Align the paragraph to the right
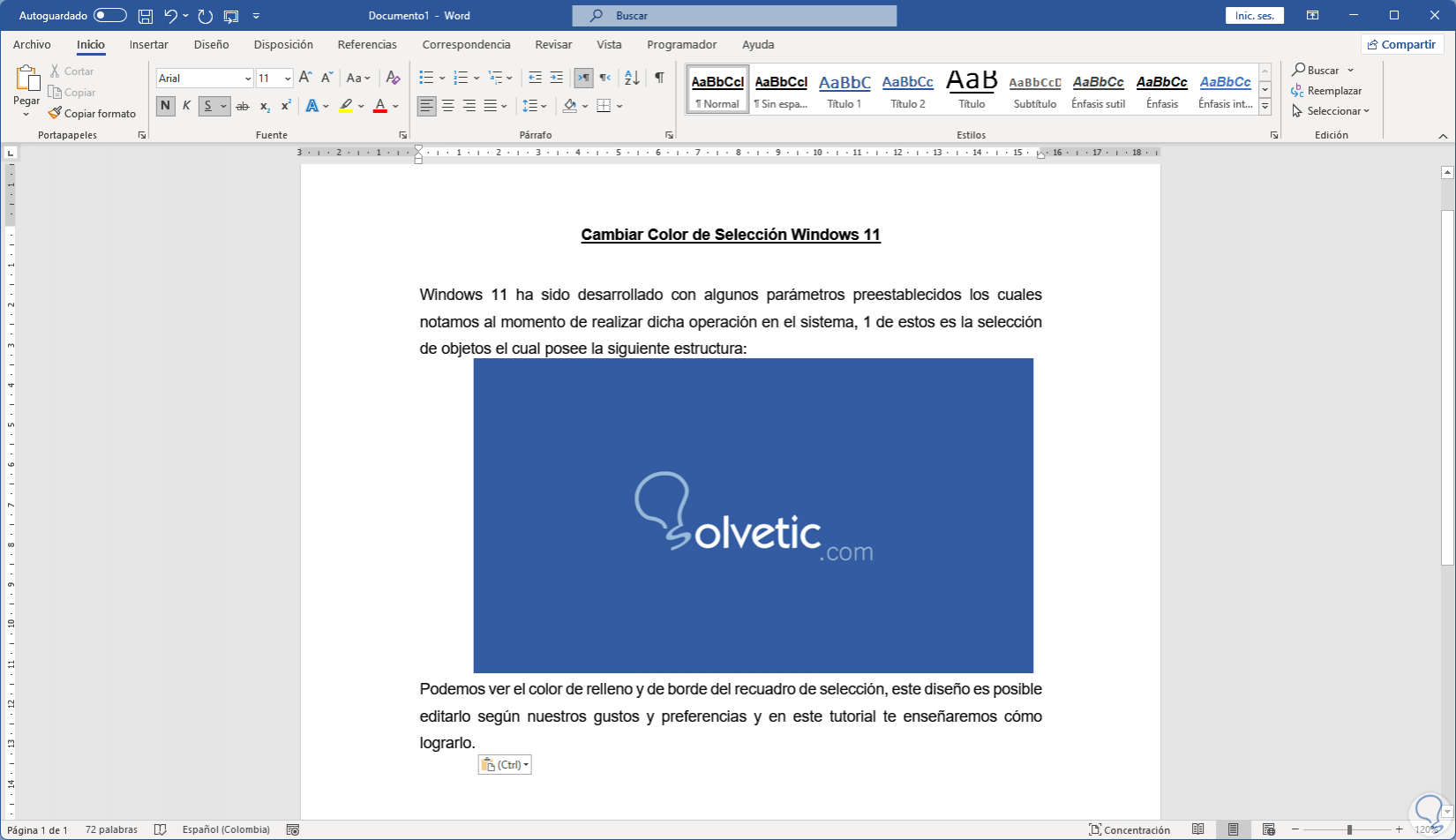 point(469,106)
